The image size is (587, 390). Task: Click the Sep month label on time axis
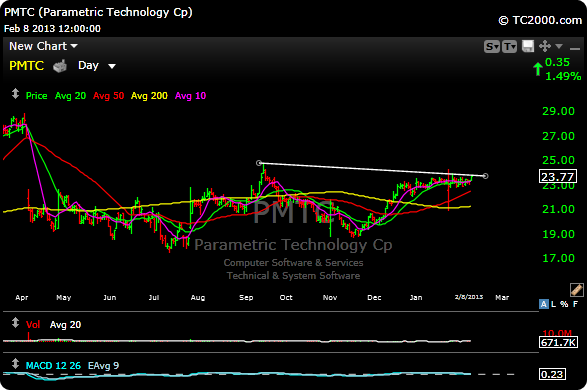(x=246, y=298)
